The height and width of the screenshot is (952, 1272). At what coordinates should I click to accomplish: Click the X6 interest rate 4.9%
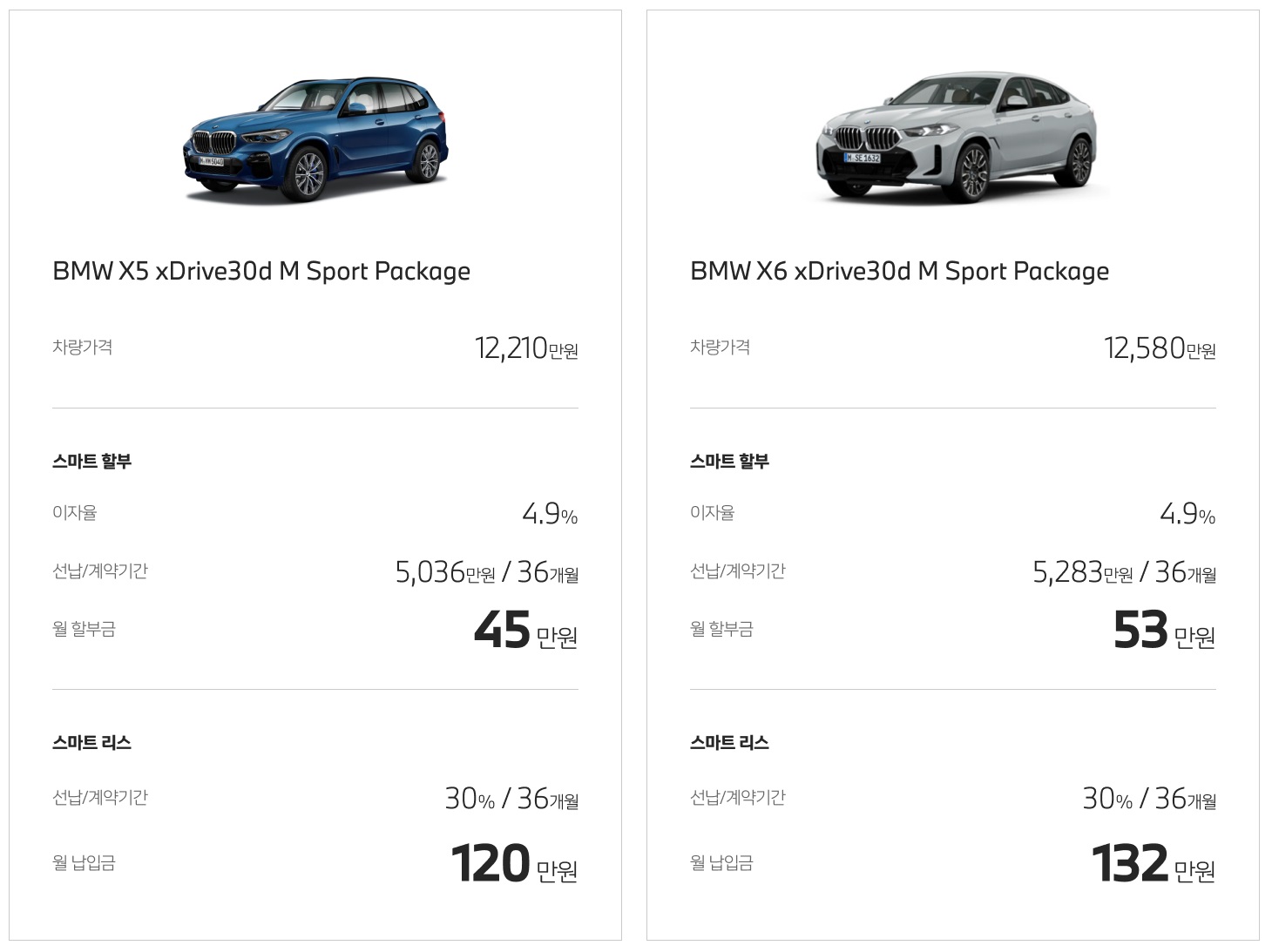coord(1187,514)
